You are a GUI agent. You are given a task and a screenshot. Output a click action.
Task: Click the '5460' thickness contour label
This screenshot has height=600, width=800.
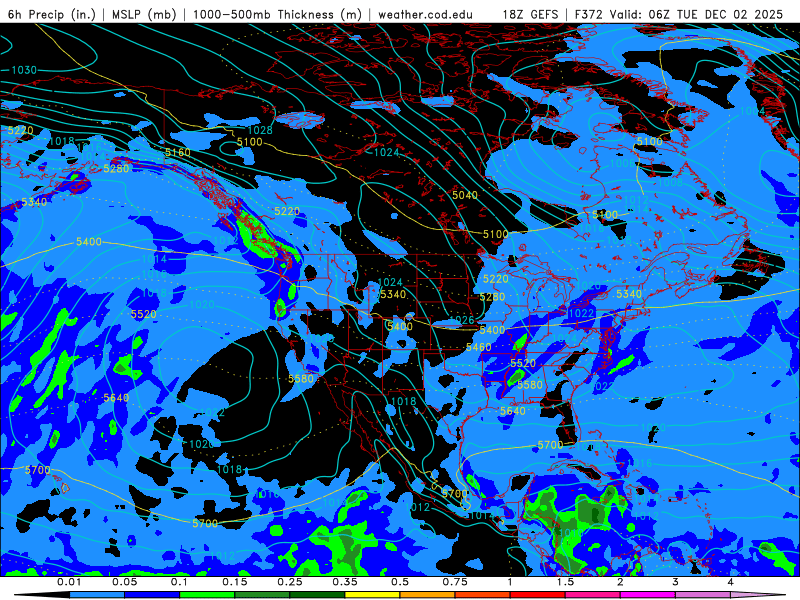(x=479, y=347)
